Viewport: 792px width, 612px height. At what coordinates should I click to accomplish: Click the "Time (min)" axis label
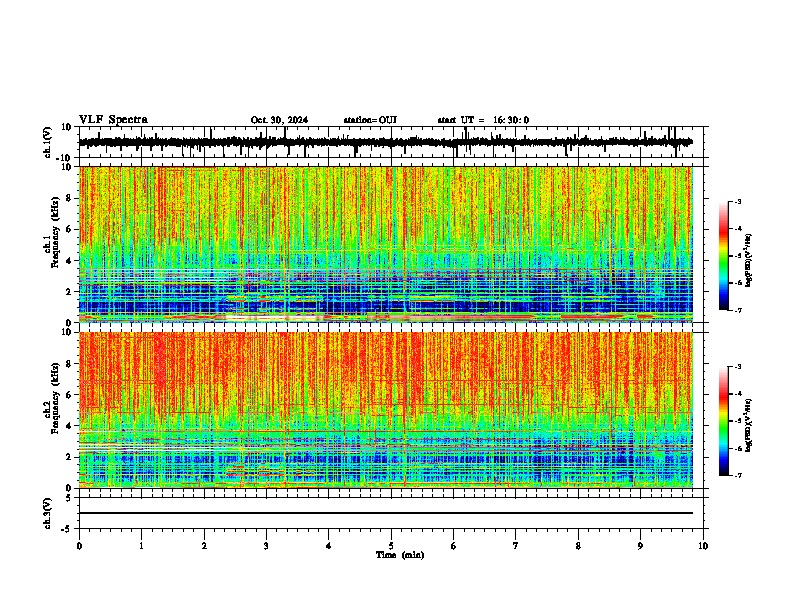pyautogui.click(x=400, y=555)
